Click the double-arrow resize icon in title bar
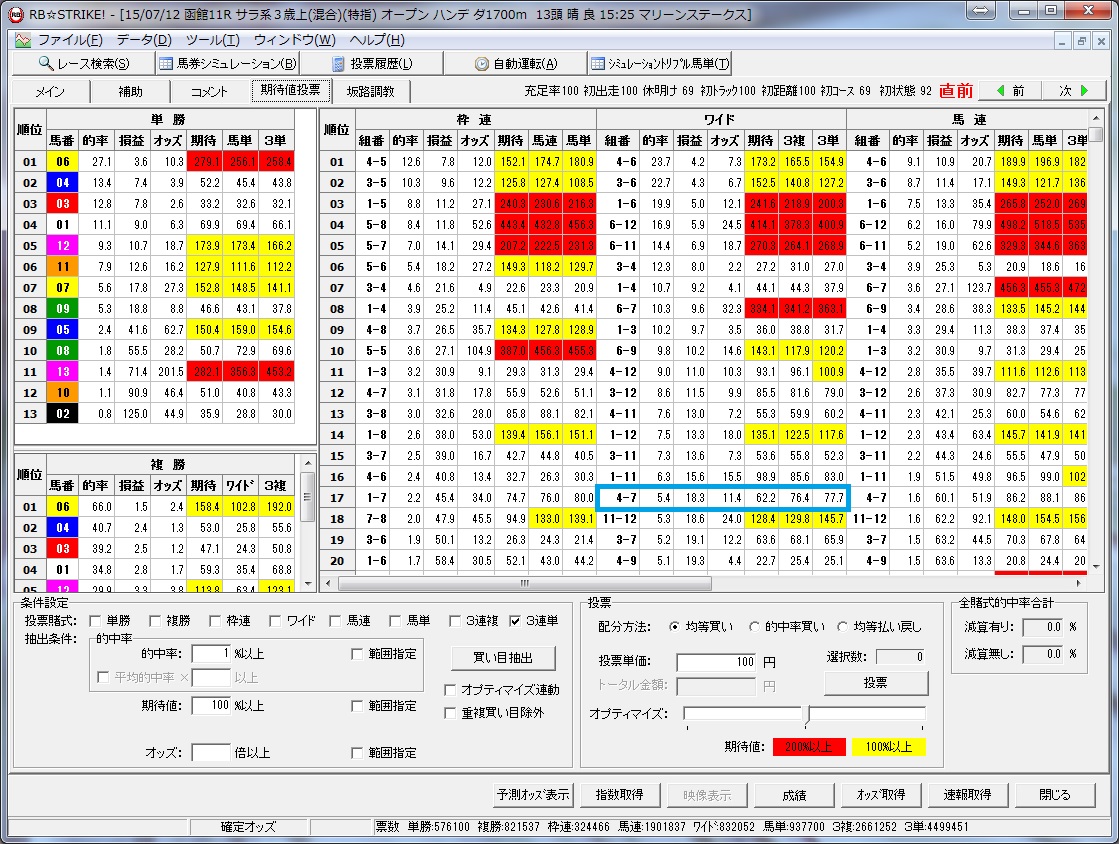 pyautogui.click(x=981, y=10)
